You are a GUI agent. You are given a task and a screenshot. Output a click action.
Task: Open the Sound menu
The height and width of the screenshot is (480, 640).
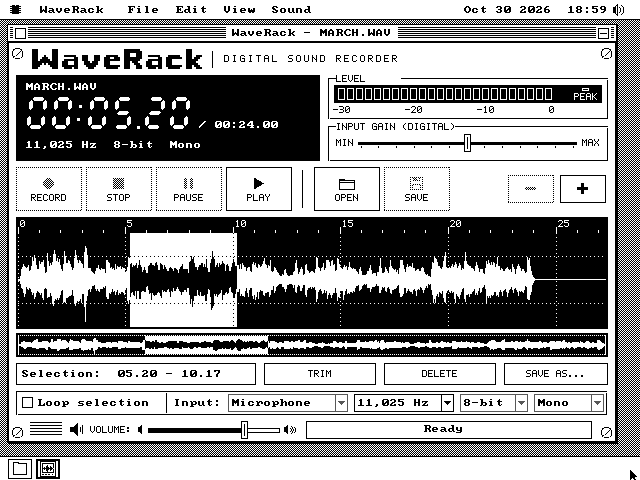click(291, 9)
